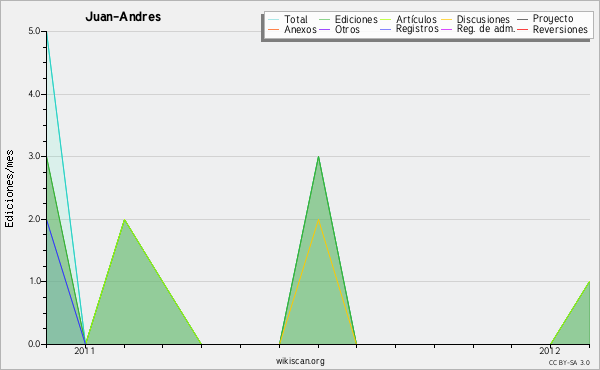This screenshot has width=600, height=370.
Task: Click the Proyecto legend label
Action: pos(553,19)
